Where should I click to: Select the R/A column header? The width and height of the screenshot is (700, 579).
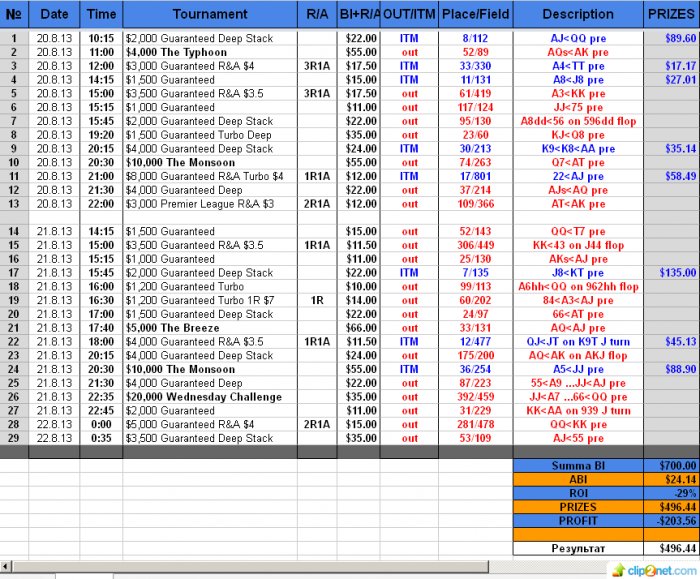pyautogui.click(x=317, y=14)
